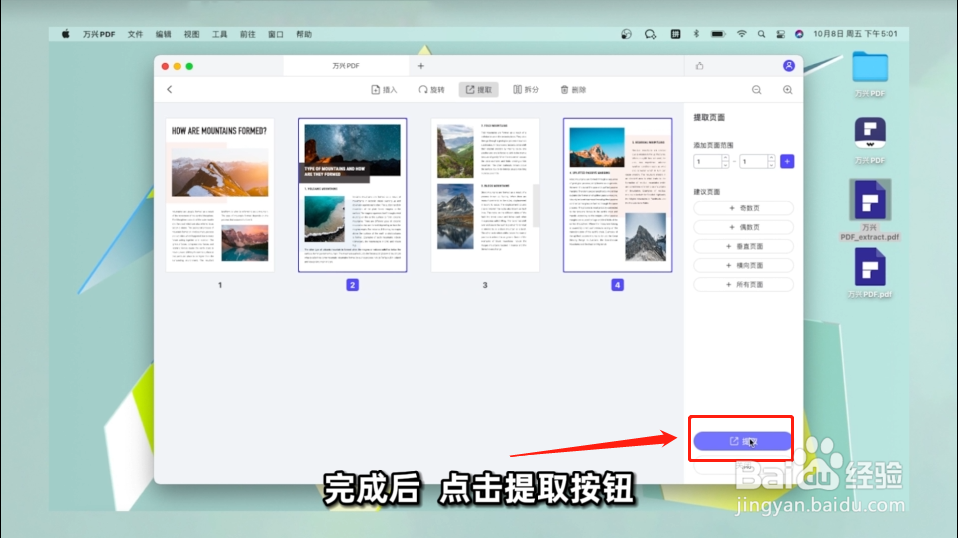This screenshot has width=958, height=538.
Task: Add landscape pages (横向页面)
Action: 744,266
